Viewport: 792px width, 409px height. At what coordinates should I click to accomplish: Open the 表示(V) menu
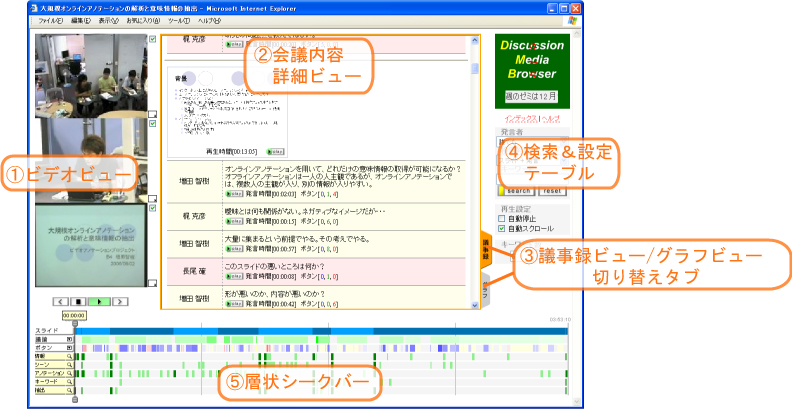(109, 21)
